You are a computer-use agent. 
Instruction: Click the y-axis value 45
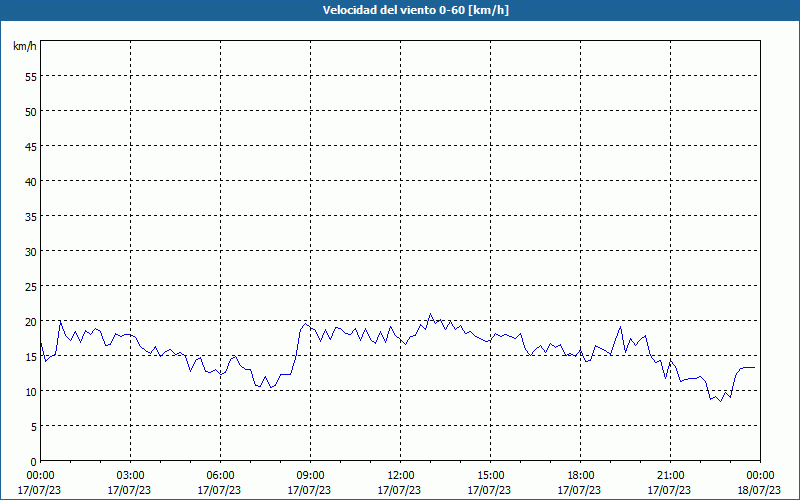pos(31,146)
